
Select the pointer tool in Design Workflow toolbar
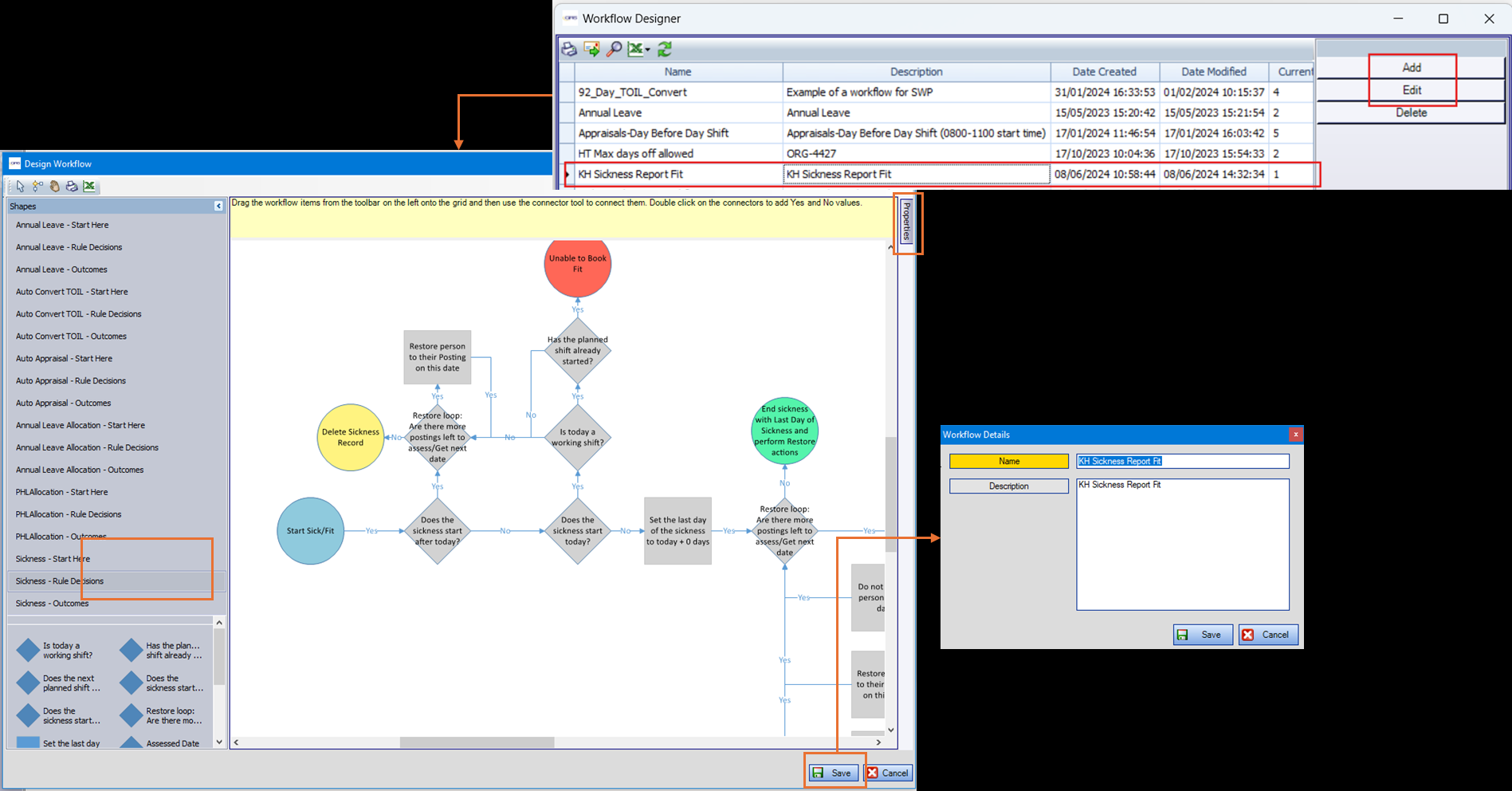20,187
